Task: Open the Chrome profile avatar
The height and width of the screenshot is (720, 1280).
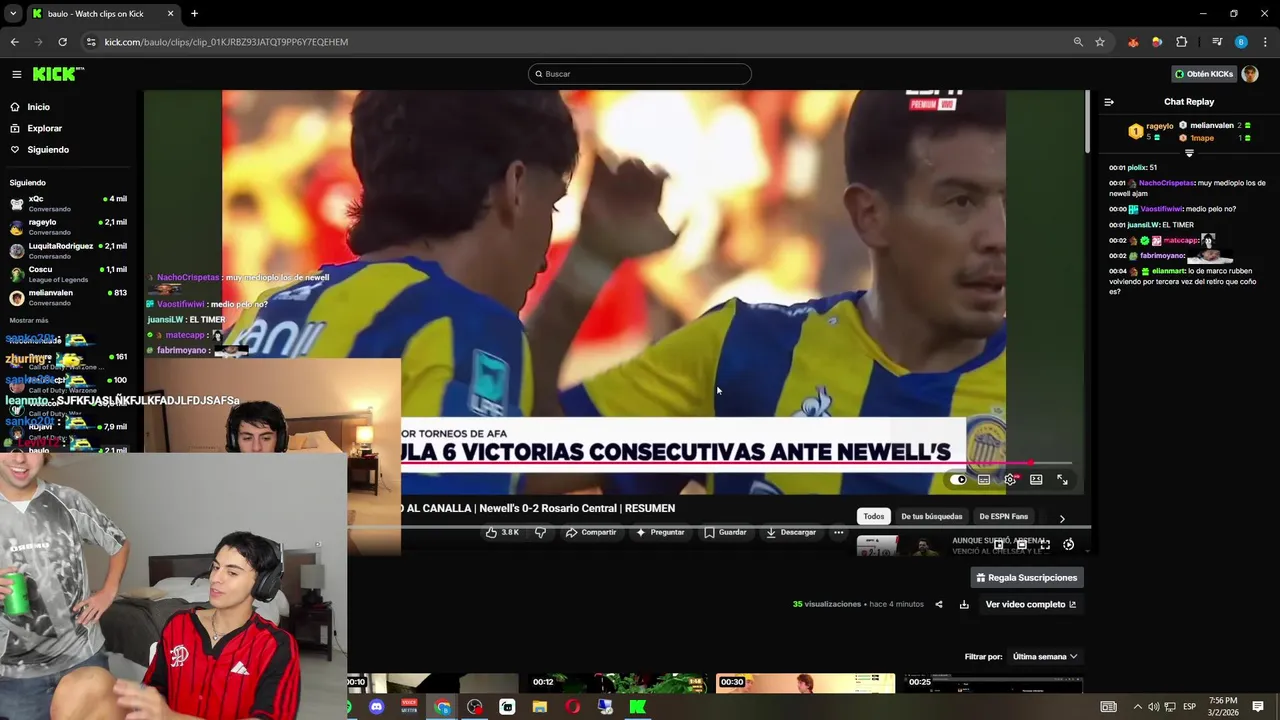Action: (x=1241, y=42)
